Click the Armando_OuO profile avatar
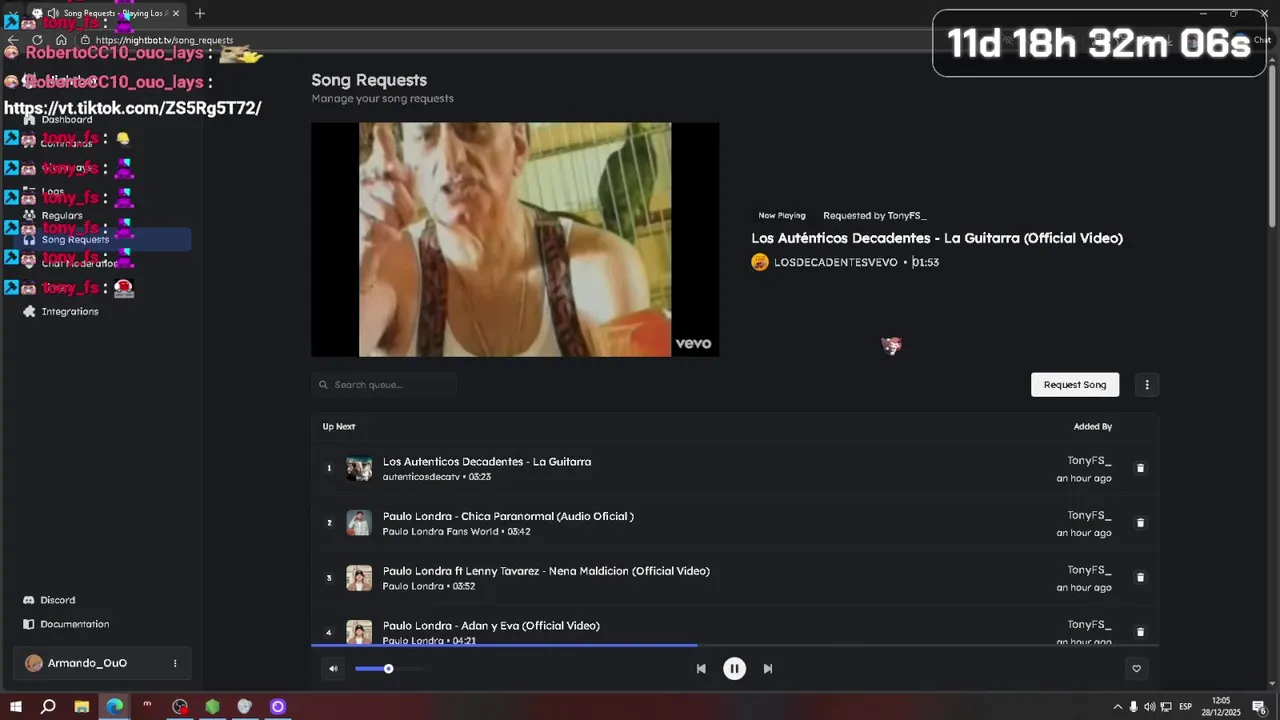Screen dimensions: 1280x720 point(34,663)
